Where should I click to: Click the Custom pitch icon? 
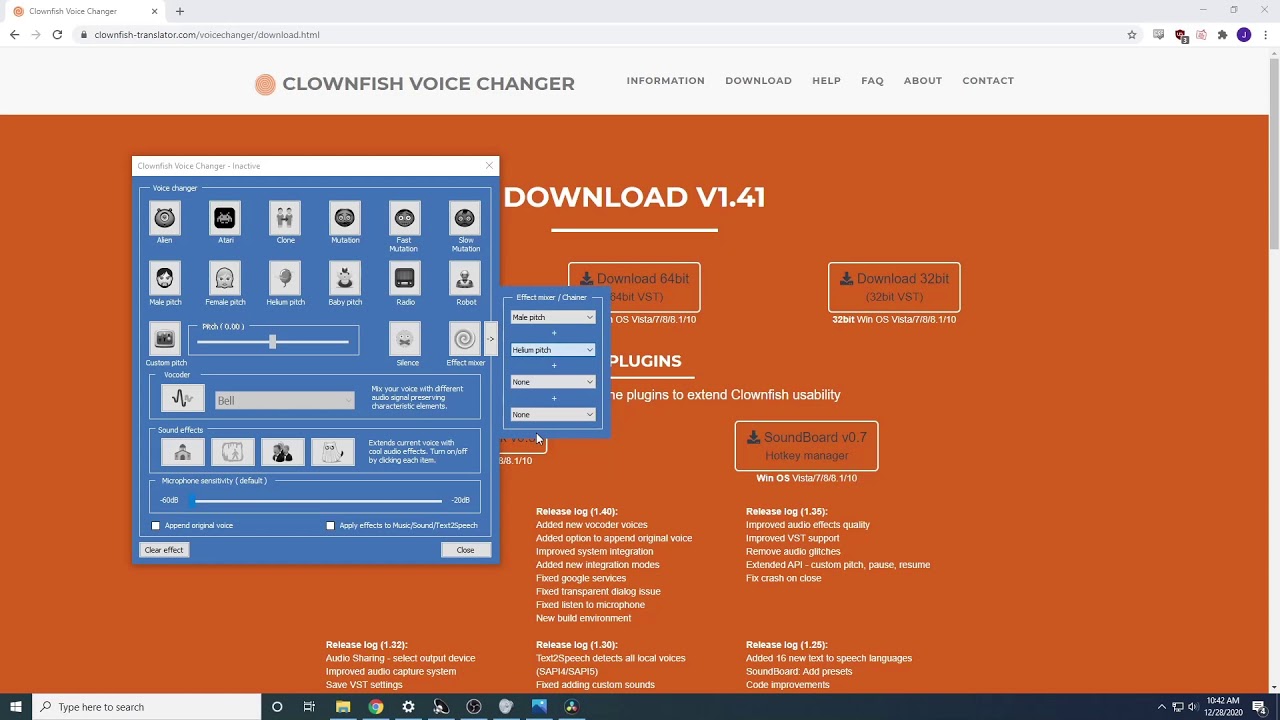[x=165, y=338]
